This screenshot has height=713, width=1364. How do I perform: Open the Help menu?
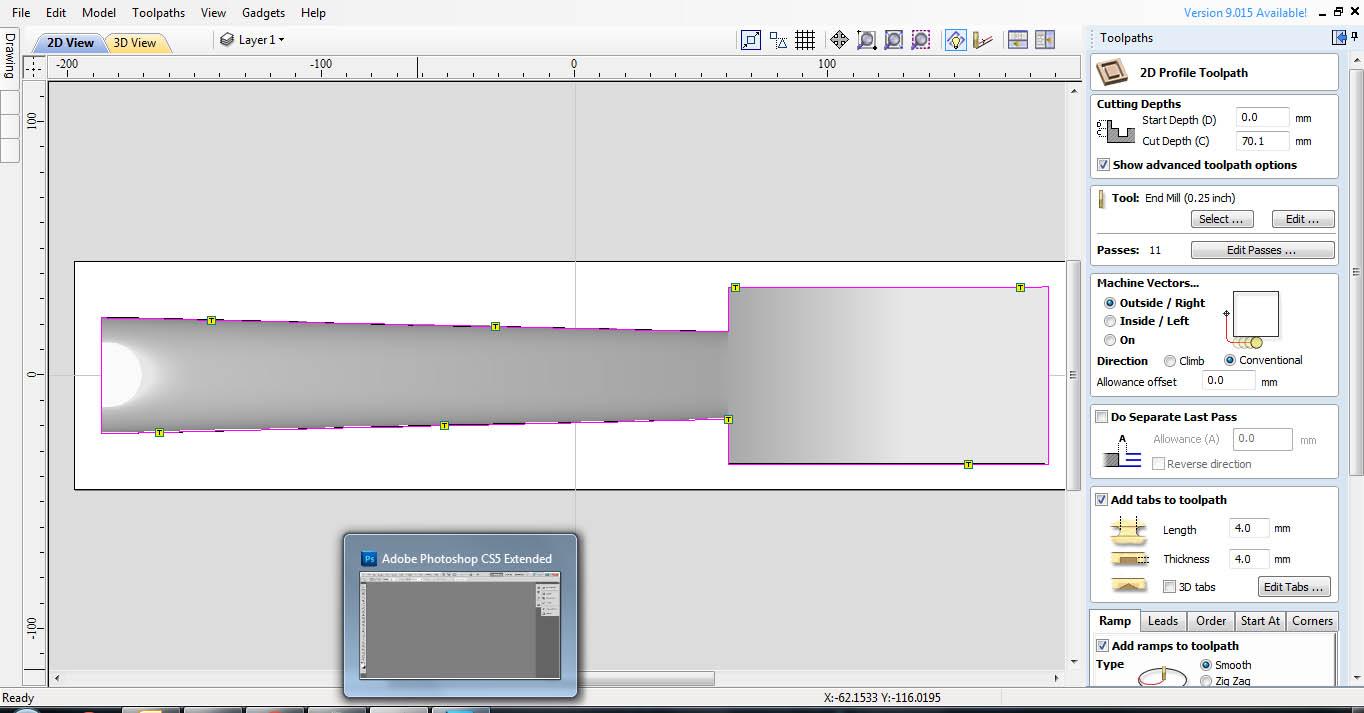(x=313, y=13)
